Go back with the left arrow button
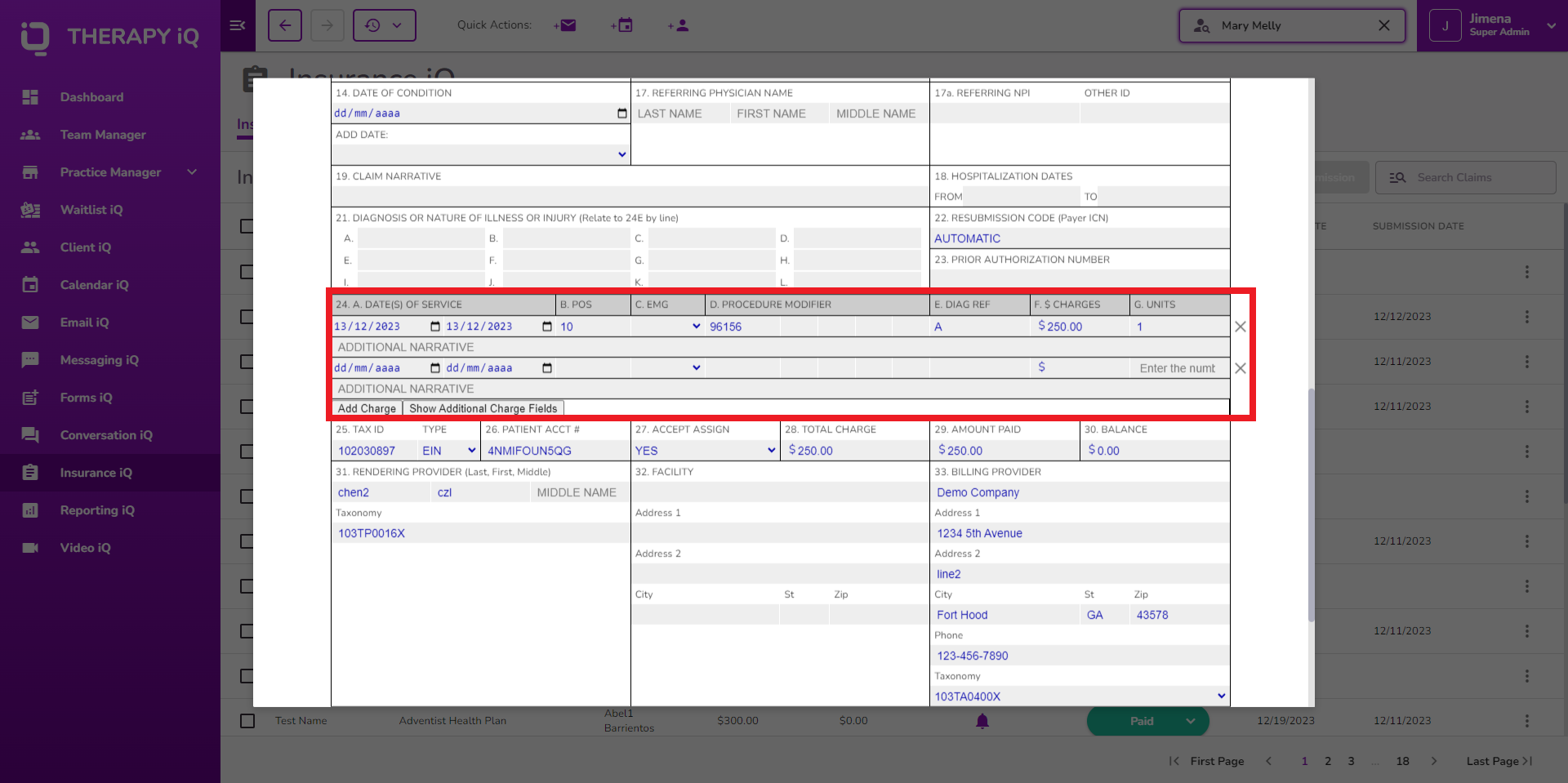Image resolution: width=1568 pixels, height=783 pixels. 284,25
